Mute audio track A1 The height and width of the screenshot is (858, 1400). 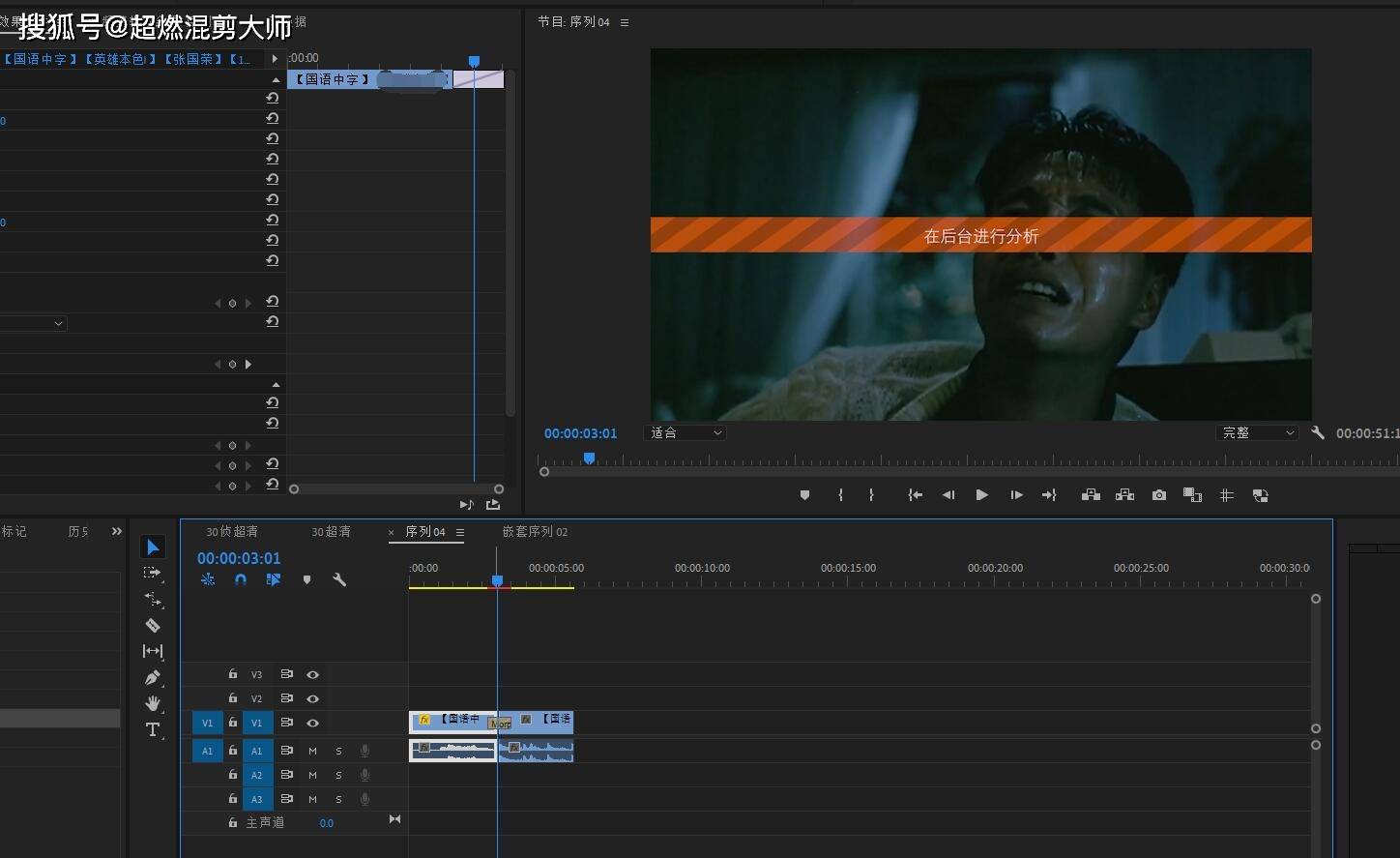tap(312, 751)
